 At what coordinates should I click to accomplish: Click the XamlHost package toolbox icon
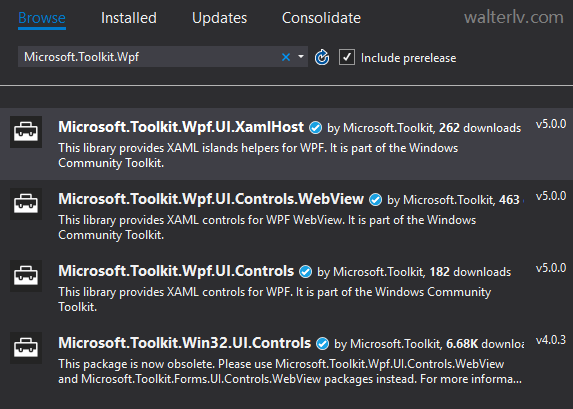tap(26, 132)
